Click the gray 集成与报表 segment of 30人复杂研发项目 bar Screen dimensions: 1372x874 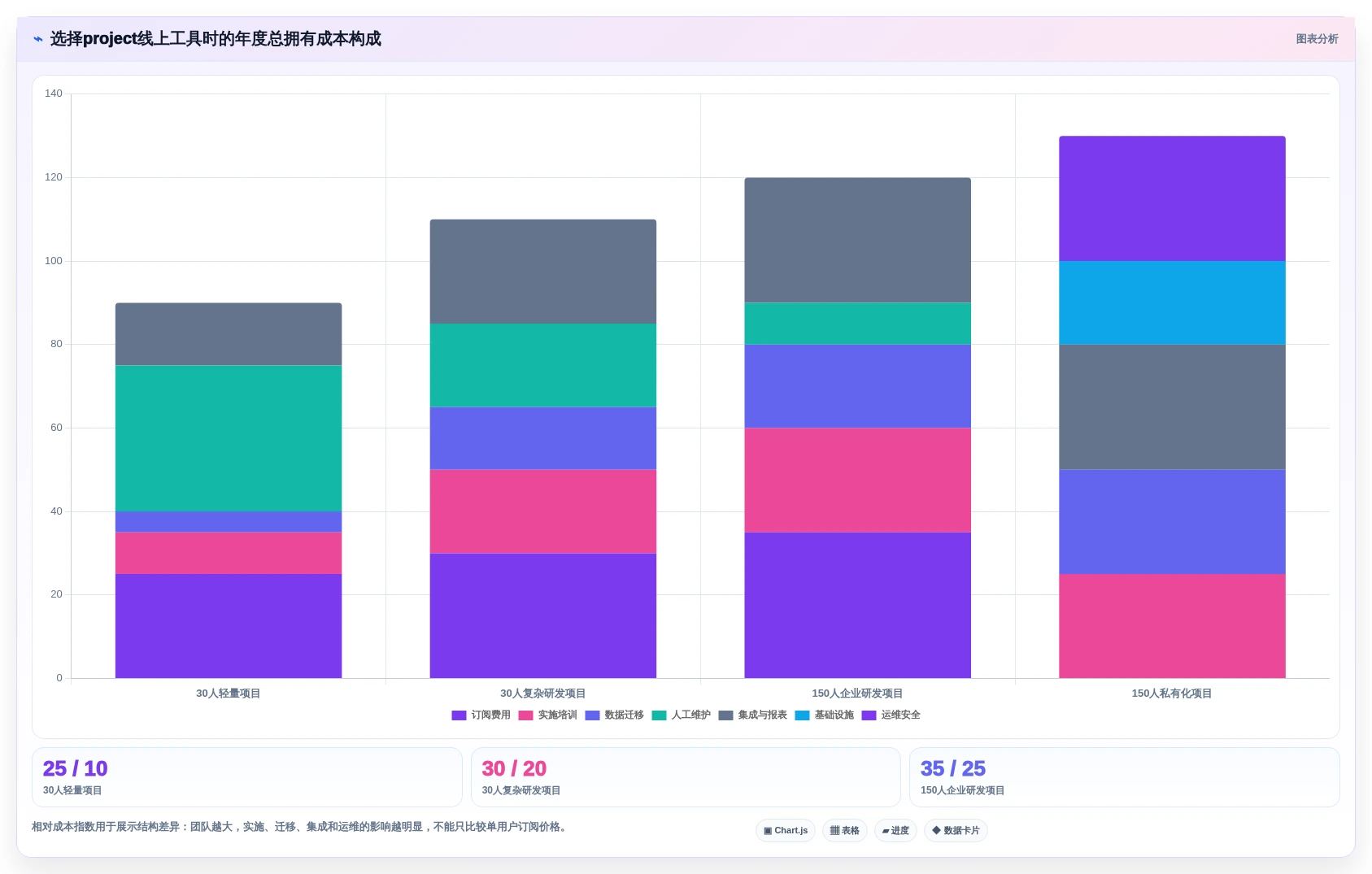coord(543,272)
